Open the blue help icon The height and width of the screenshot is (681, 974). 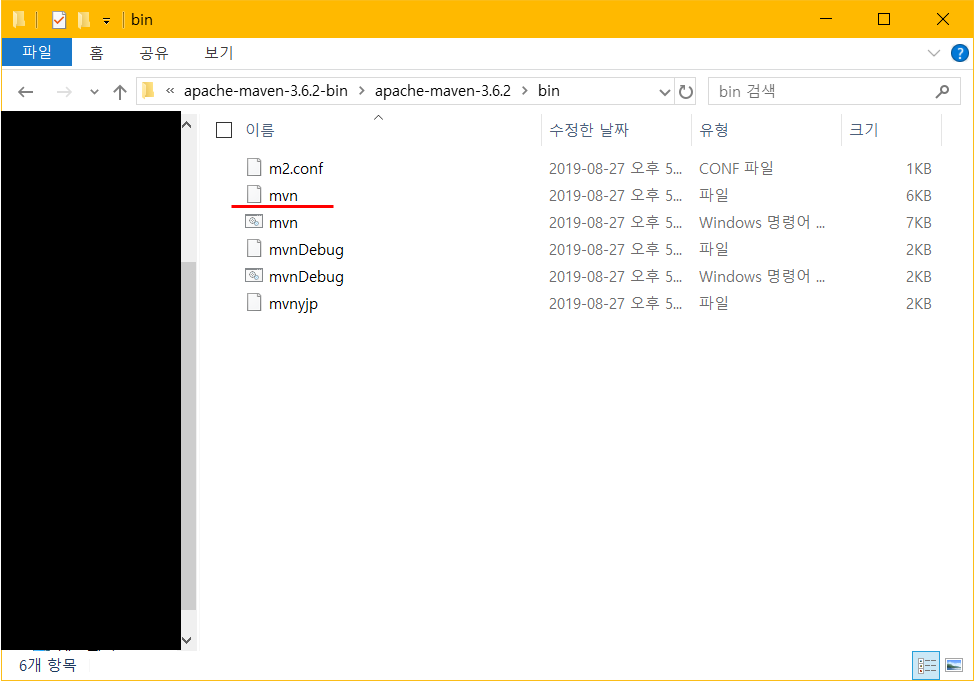click(960, 53)
